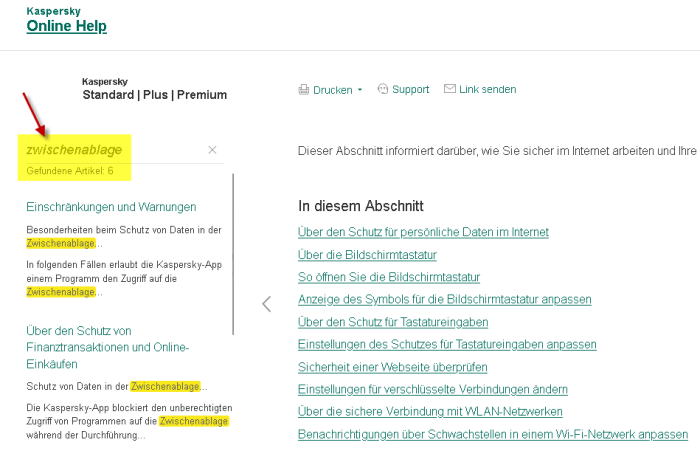Click paragraph starting Dieser Abschnitt informiert darüber
The image size is (700, 465).
tap(498, 151)
